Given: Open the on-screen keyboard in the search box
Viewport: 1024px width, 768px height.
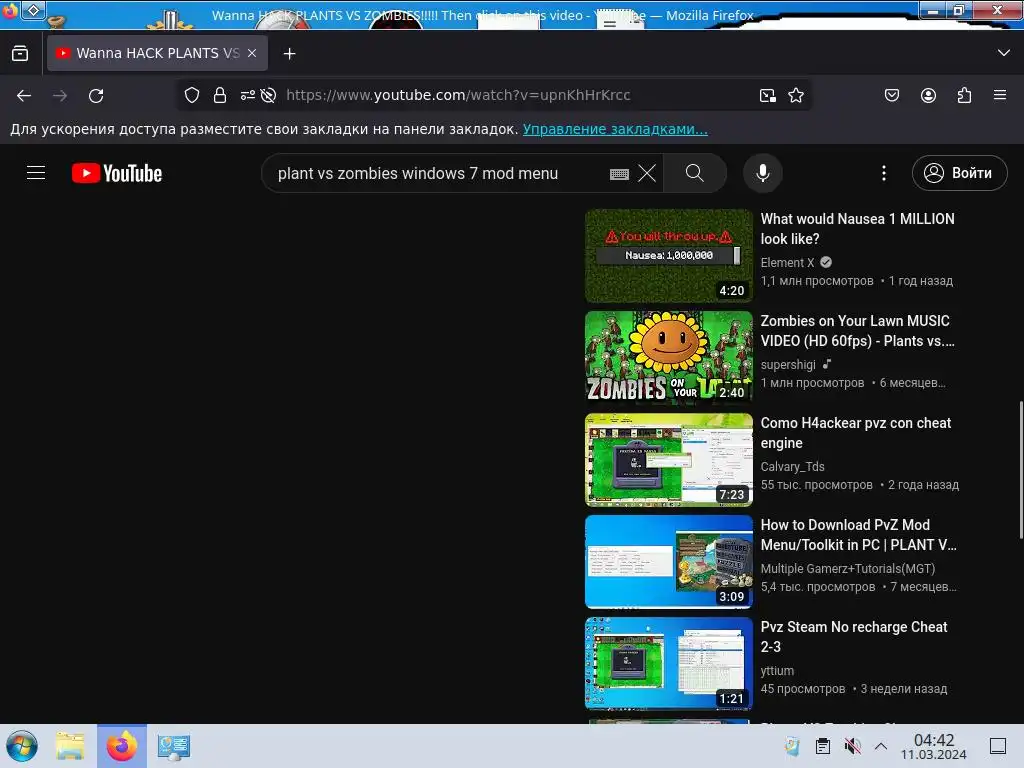Looking at the screenshot, I should [x=619, y=174].
